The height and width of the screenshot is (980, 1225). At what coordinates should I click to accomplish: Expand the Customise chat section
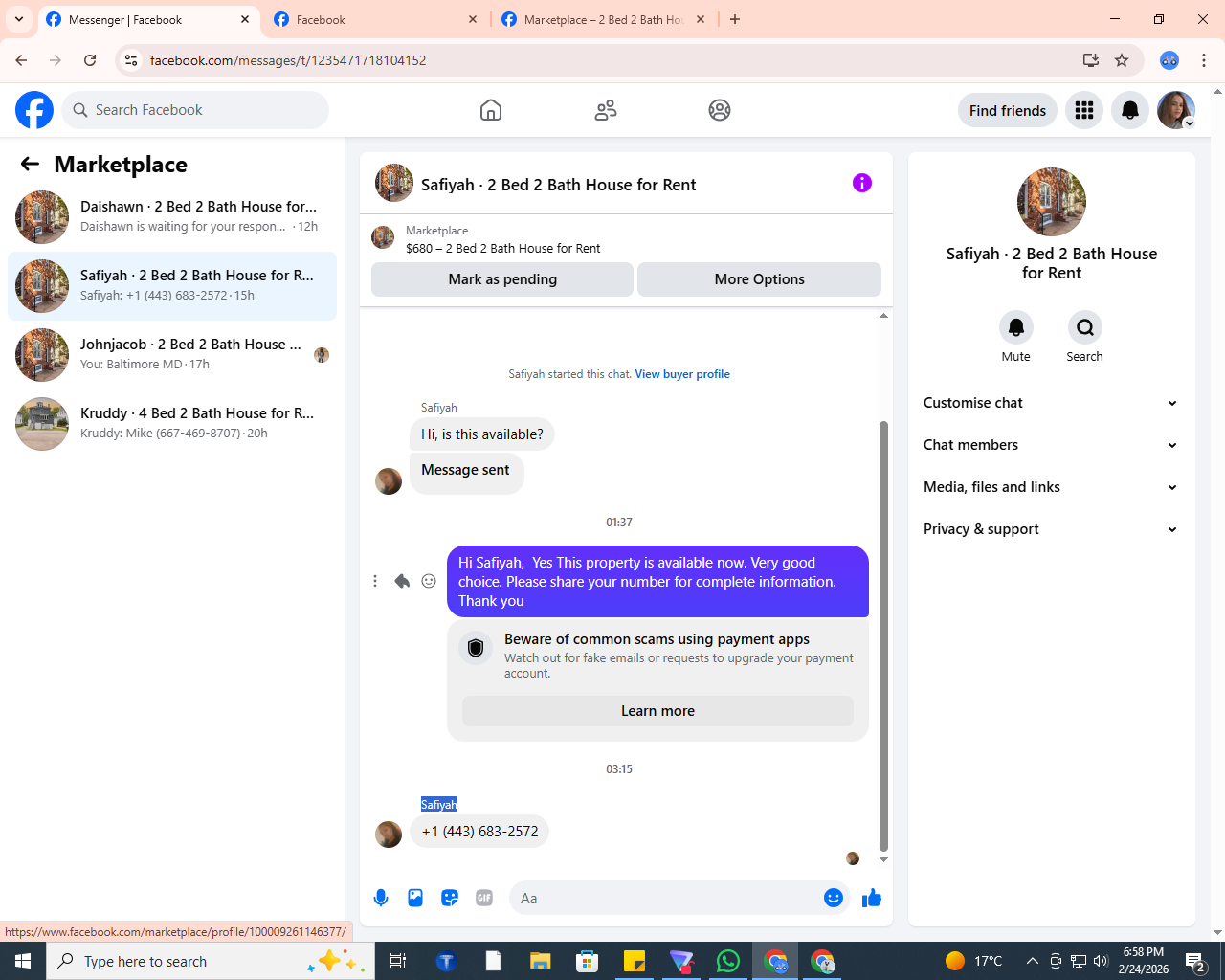tap(1051, 403)
